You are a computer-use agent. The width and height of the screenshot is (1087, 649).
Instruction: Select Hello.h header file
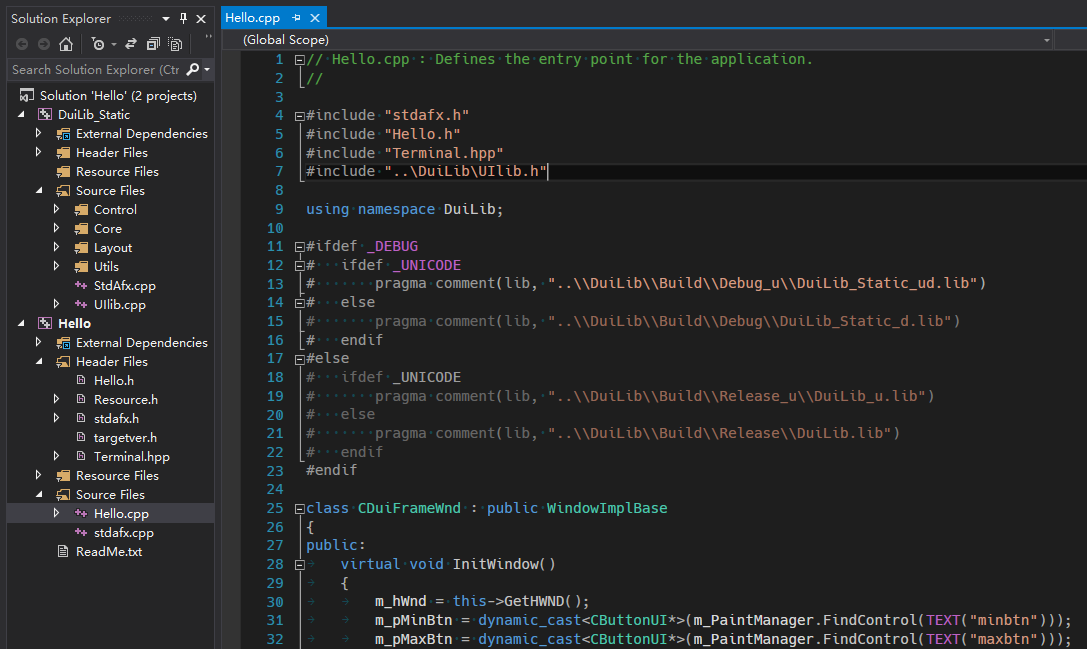[x=114, y=380]
